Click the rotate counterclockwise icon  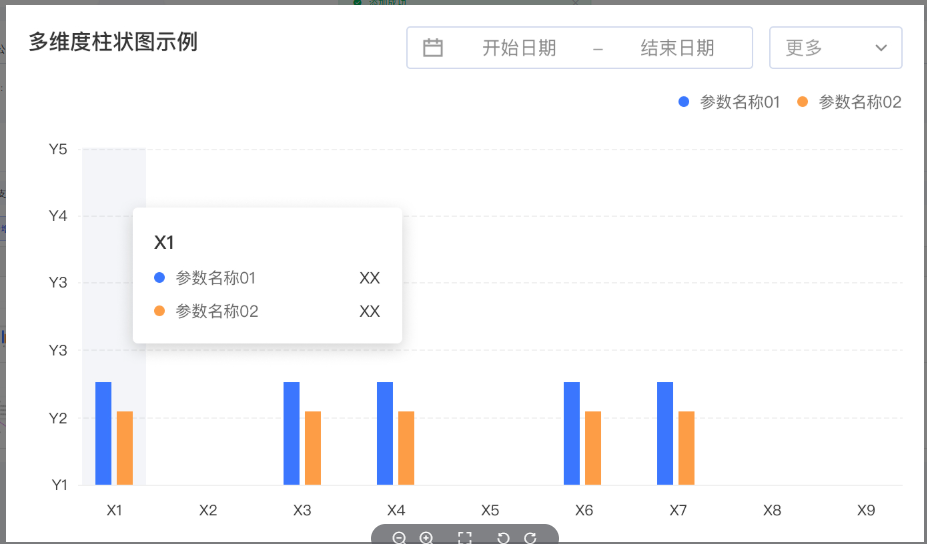(x=503, y=538)
